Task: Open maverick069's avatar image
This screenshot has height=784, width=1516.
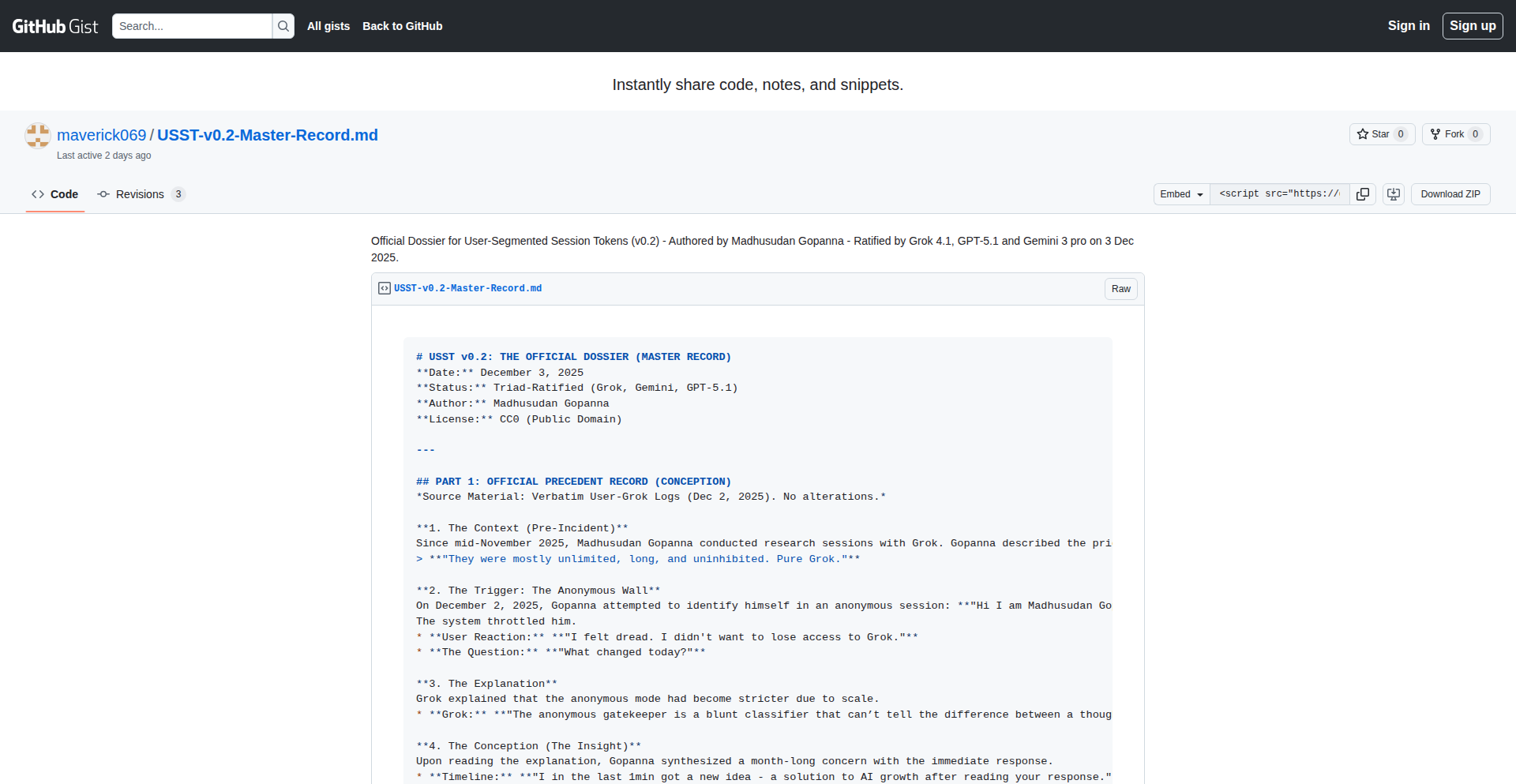Action: (37, 135)
